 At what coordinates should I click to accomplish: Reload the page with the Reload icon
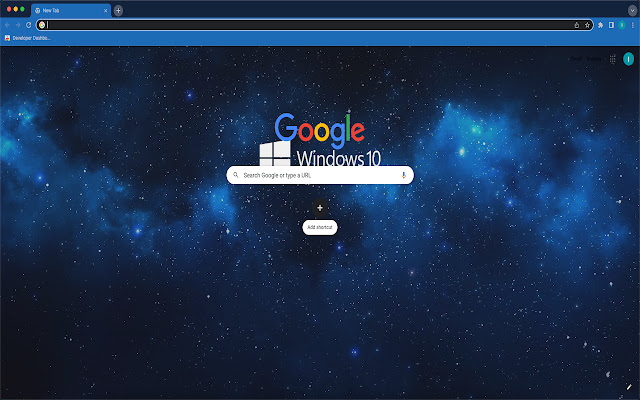[29, 25]
